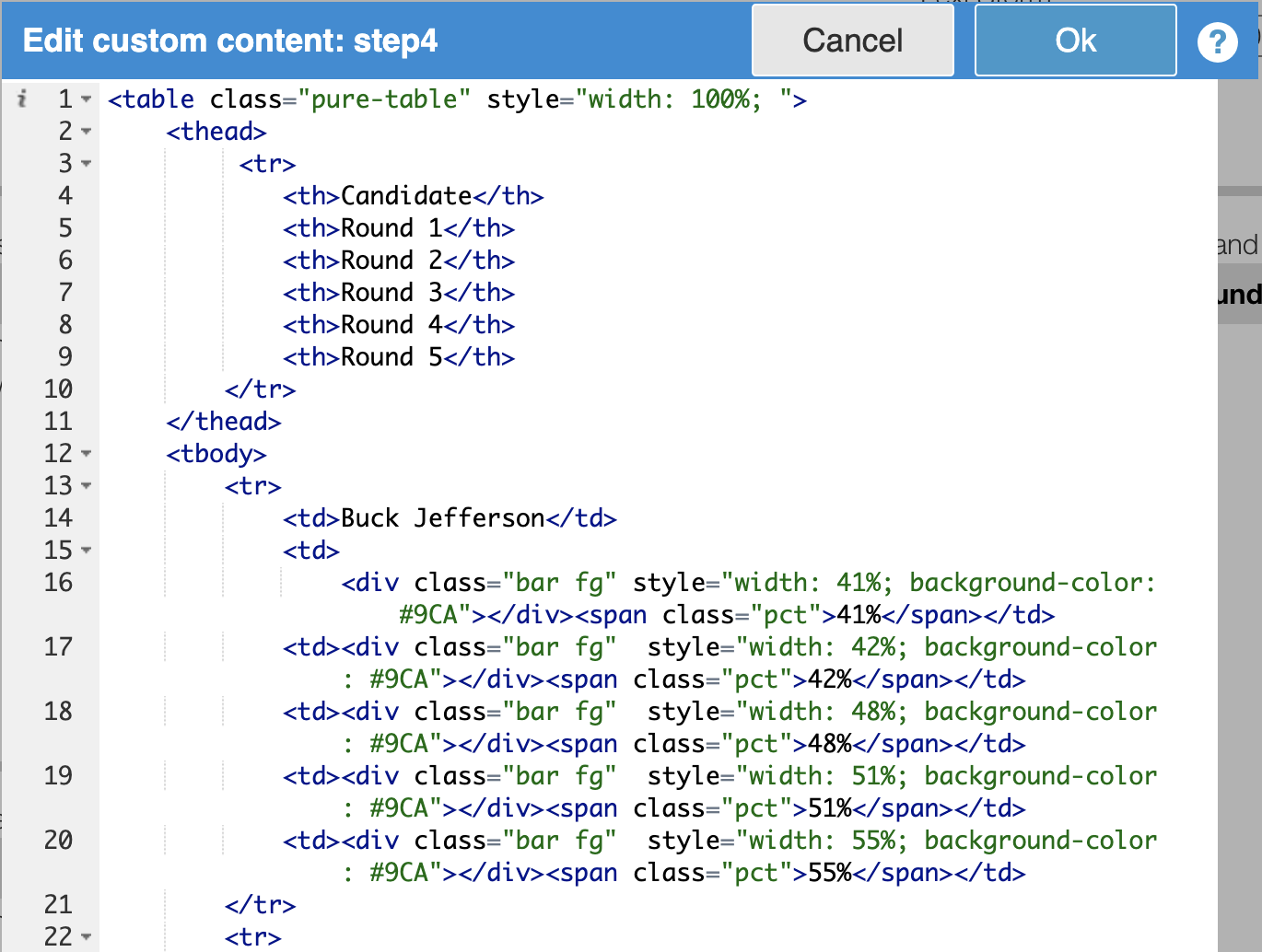Click line number 21 in the gutter
The height and width of the screenshot is (952, 1262).
58,905
